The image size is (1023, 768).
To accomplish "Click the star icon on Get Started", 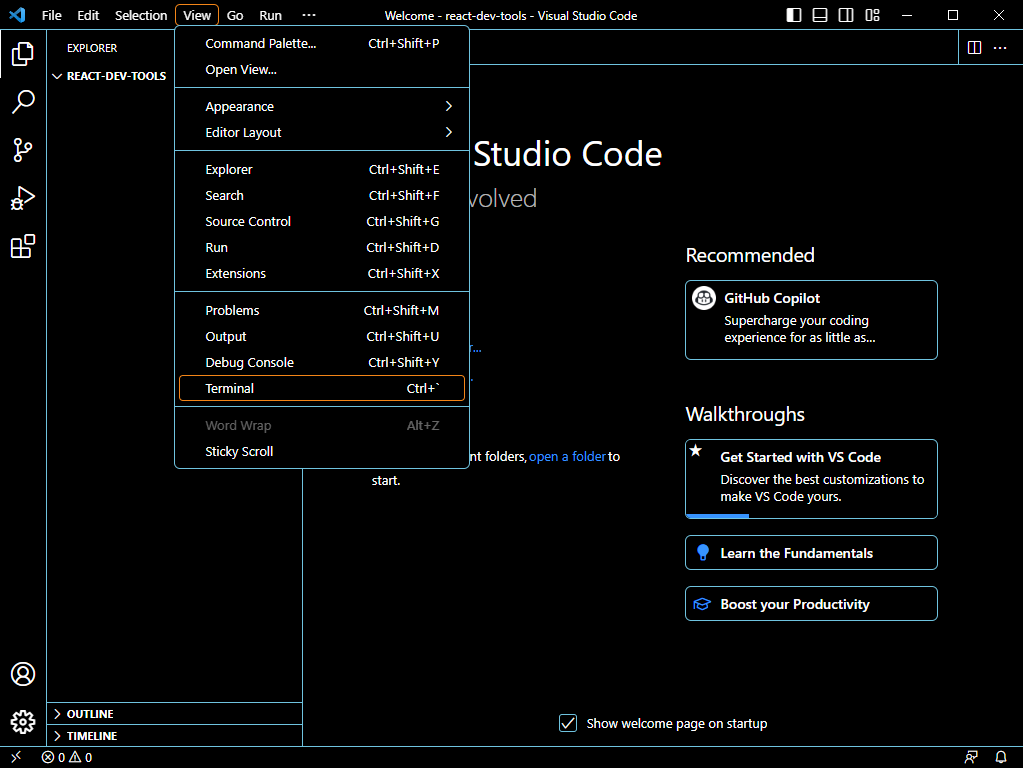I will pyautogui.click(x=696, y=450).
